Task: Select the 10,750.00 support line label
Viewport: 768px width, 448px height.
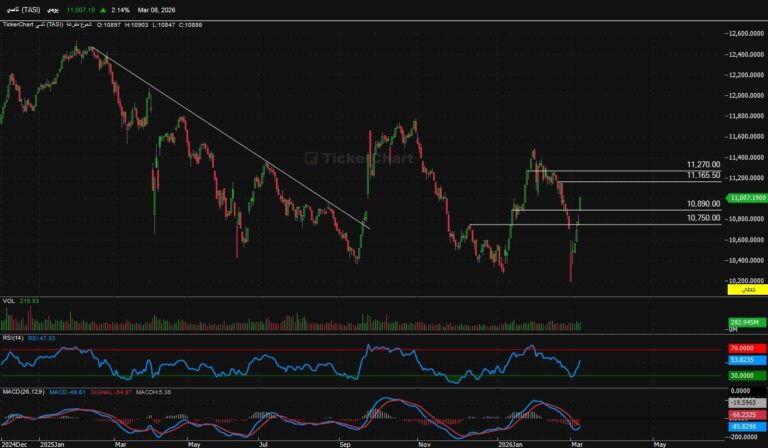Action: click(704, 218)
